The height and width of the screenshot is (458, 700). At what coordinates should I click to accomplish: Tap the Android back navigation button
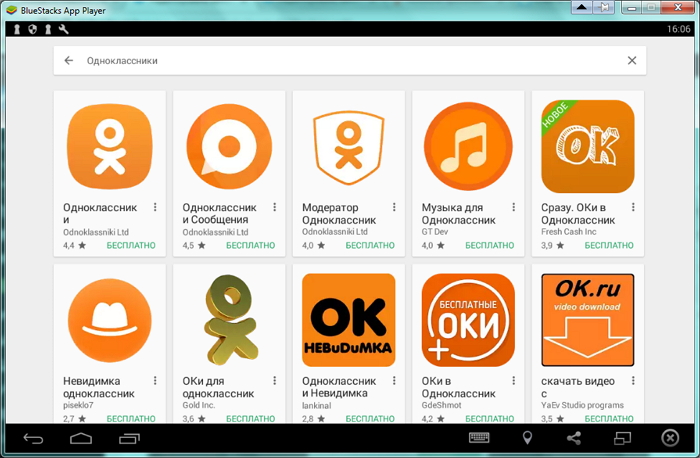33,439
